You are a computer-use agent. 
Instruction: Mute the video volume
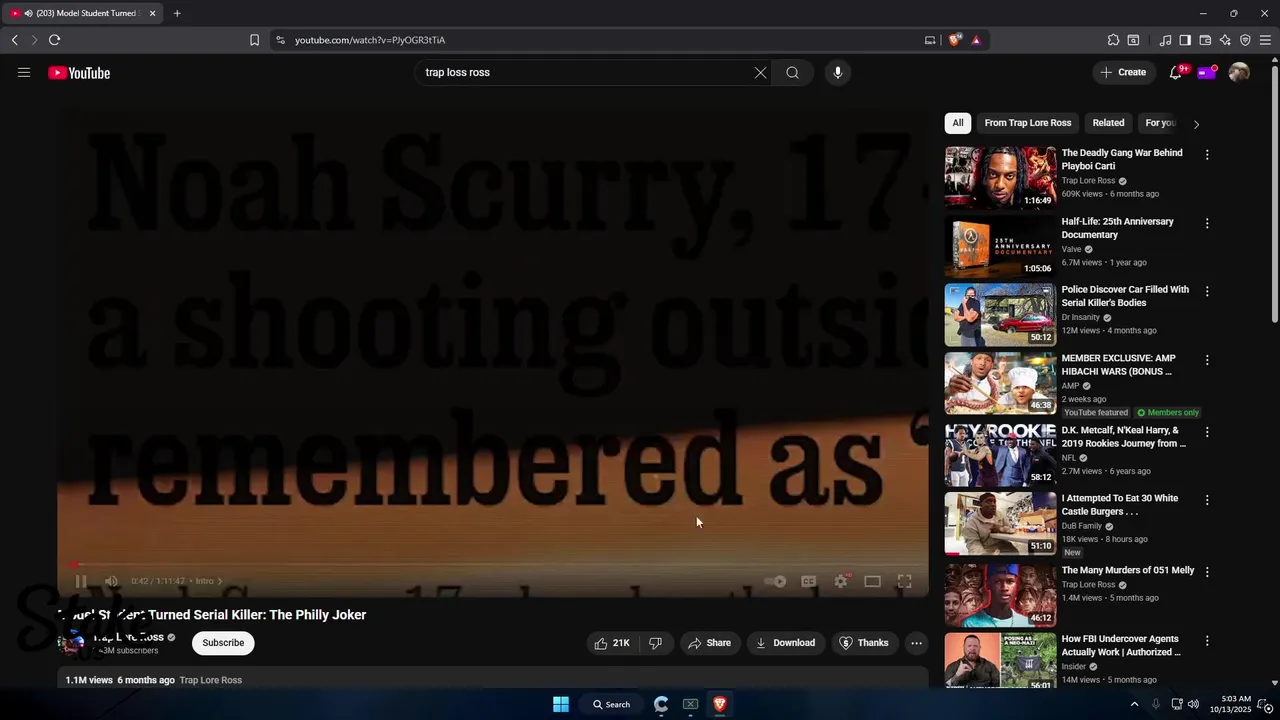[111, 581]
